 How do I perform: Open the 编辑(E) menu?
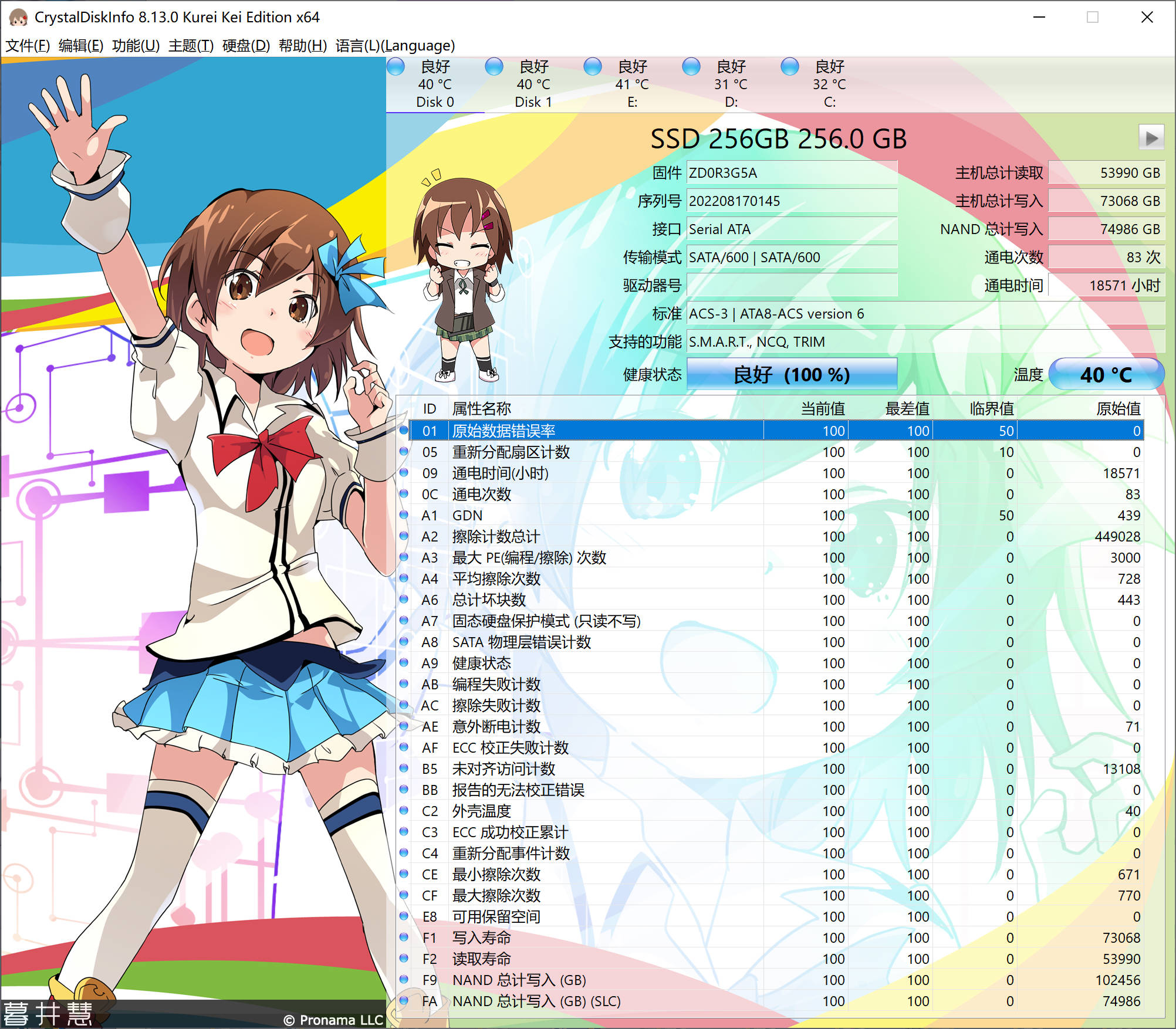81,45
